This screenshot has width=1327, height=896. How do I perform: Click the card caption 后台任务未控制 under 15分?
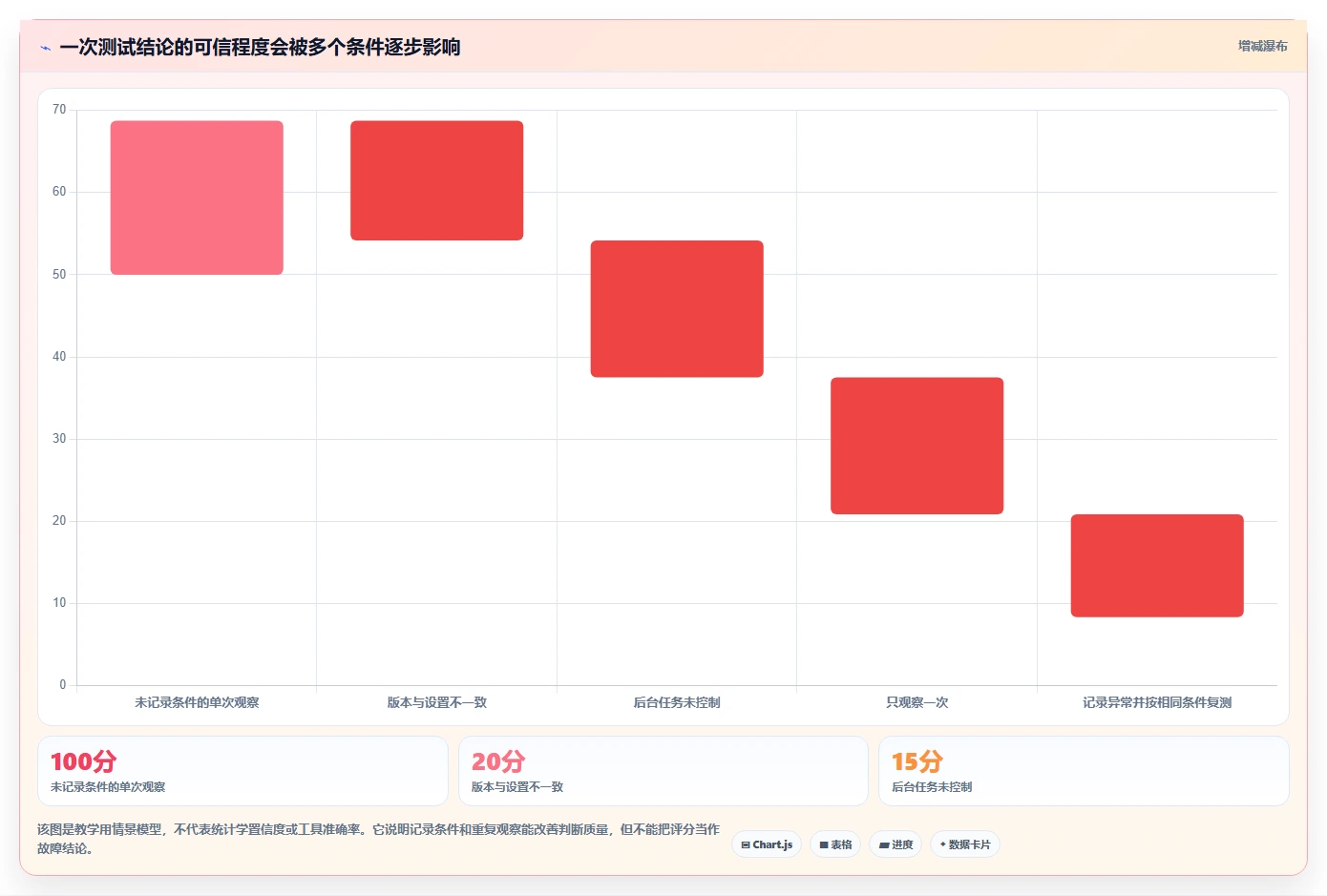(932, 787)
